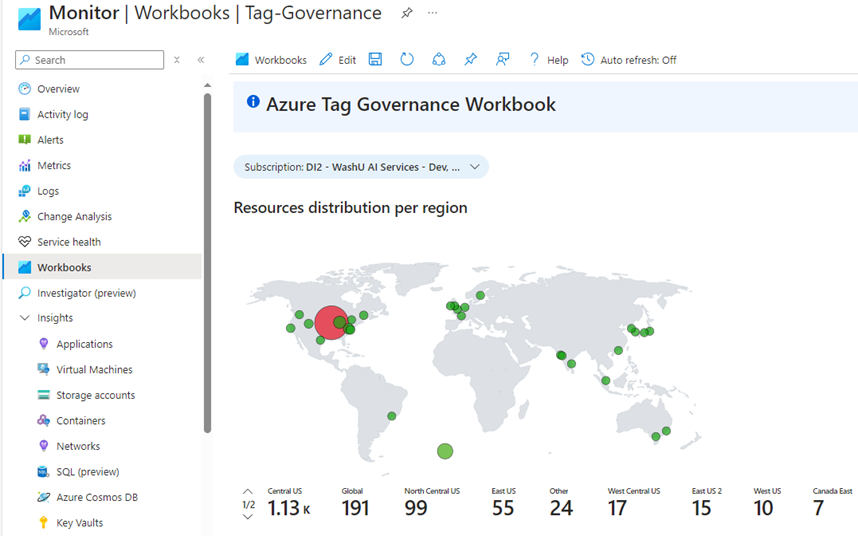The width and height of the screenshot is (858, 536).
Task: Collapse the Insights section
Action: 25,318
